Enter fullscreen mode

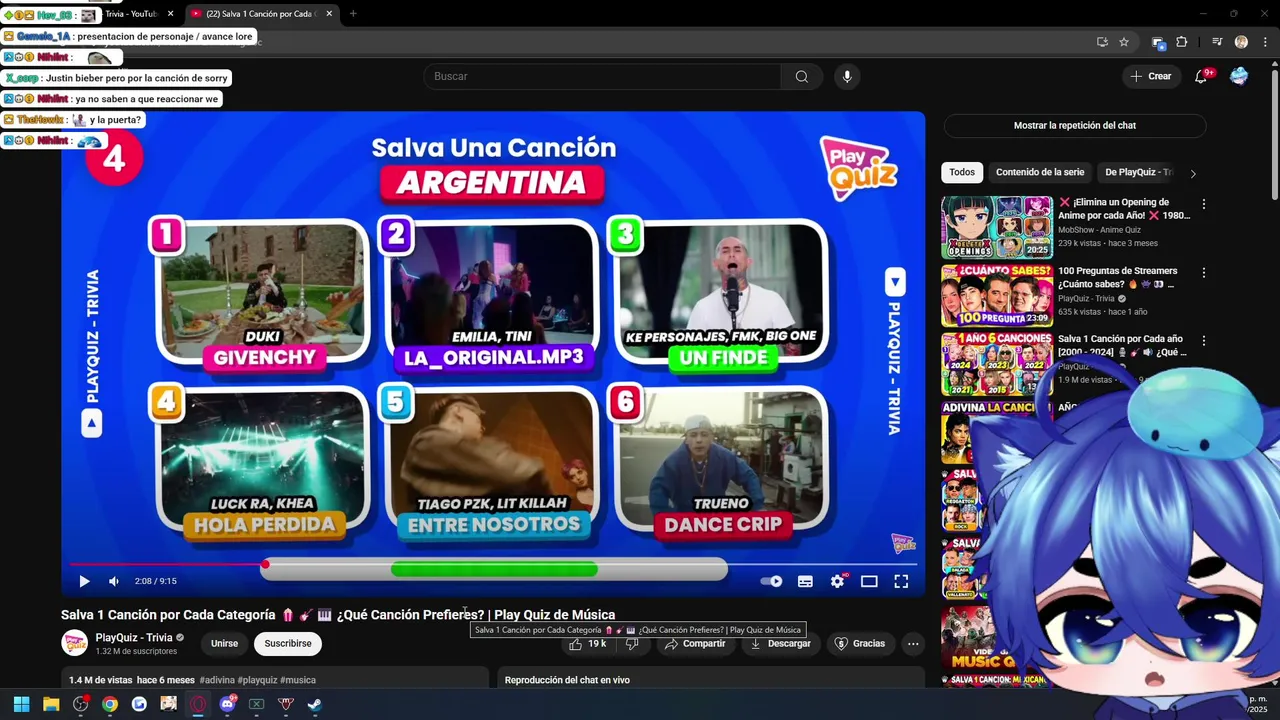901,581
